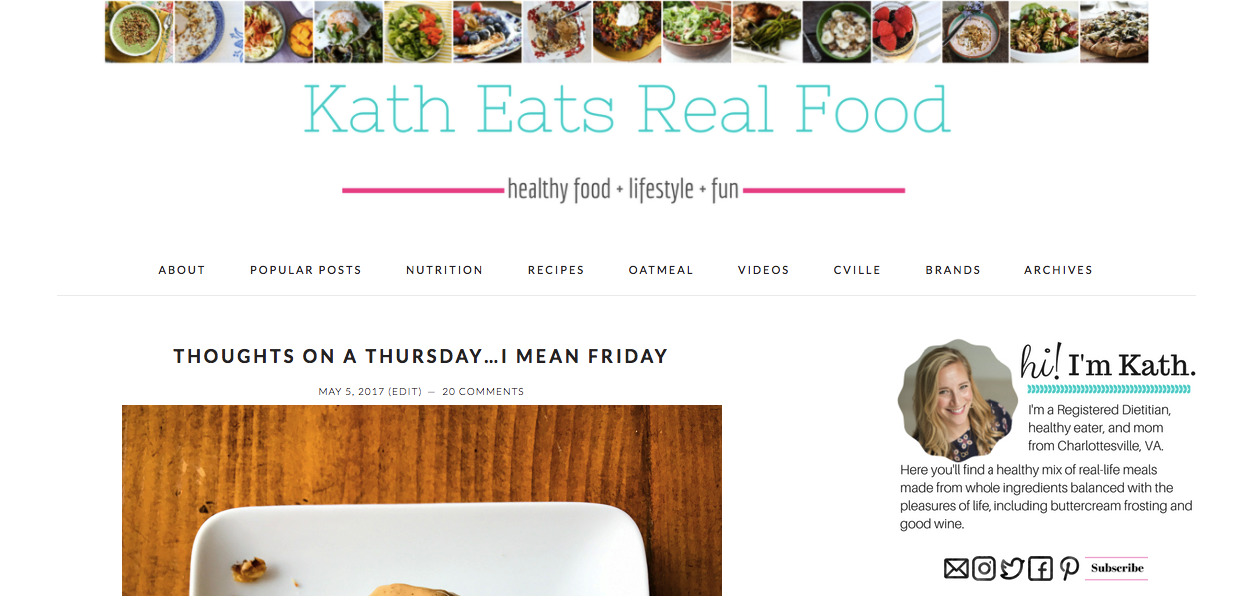
Task: Open the Recipes menu
Action: point(556,270)
